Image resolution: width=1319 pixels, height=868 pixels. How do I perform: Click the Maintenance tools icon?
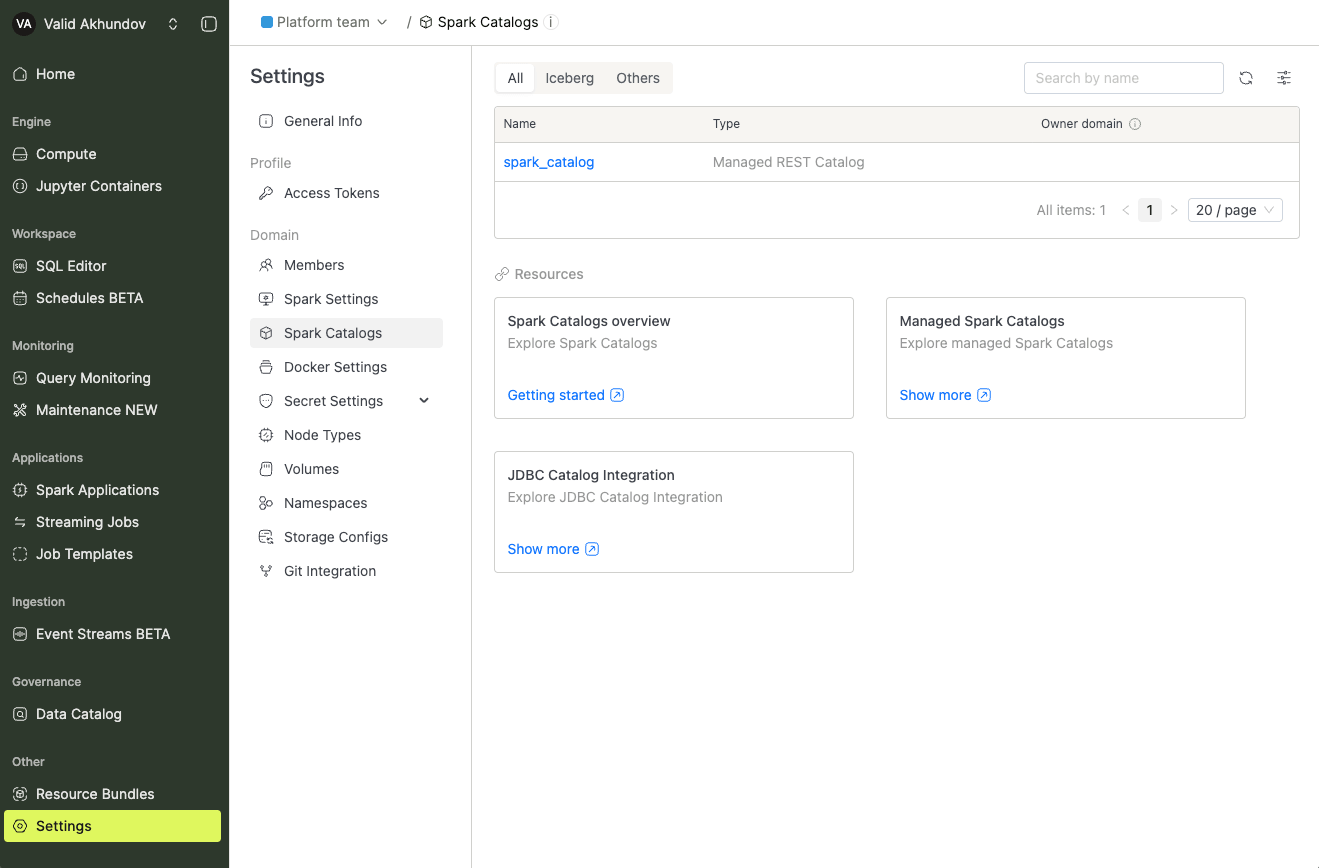20,410
